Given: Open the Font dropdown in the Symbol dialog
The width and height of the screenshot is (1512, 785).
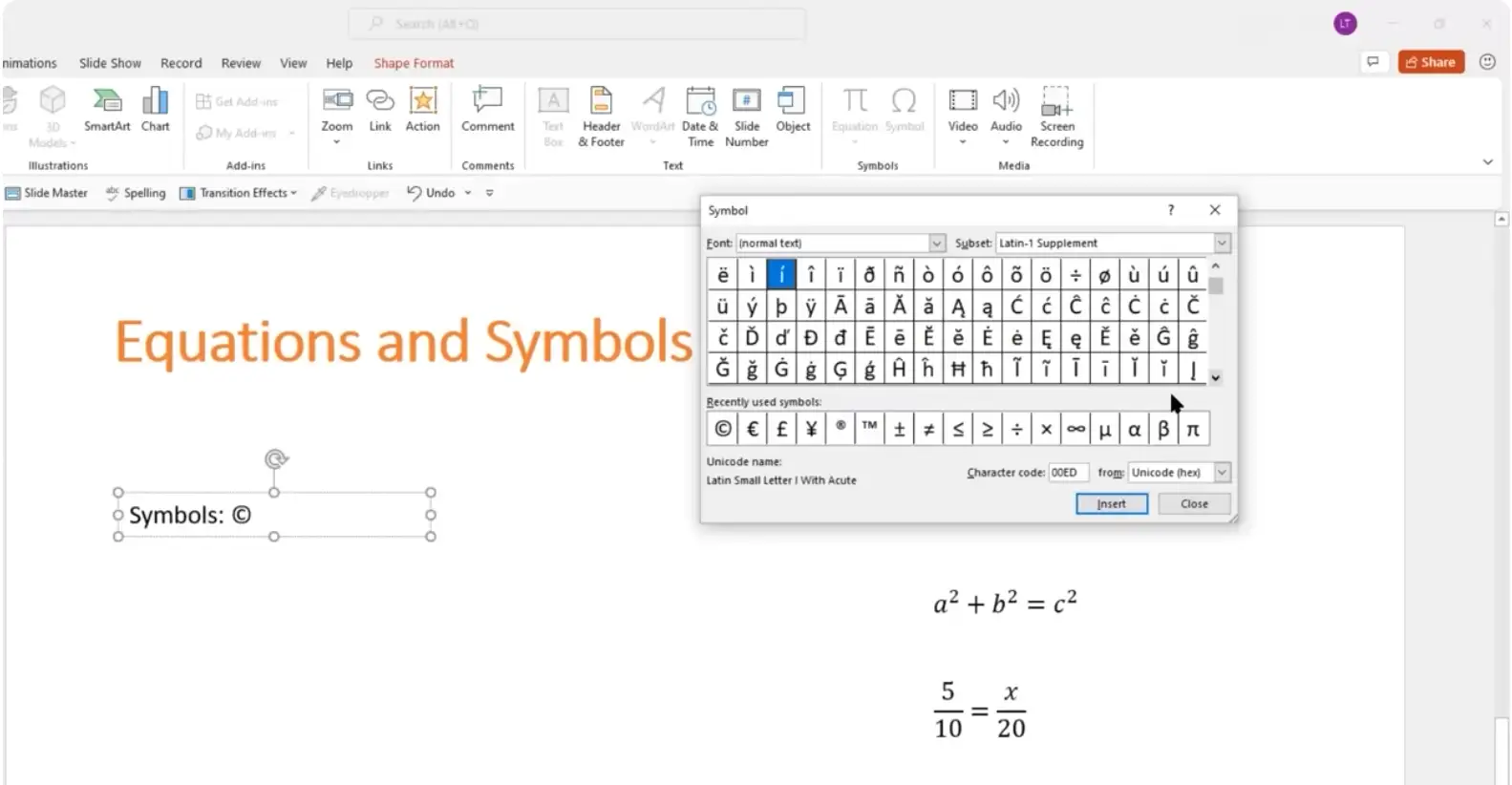Looking at the screenshot, I should pyautogui.click(x=936, y=244).
